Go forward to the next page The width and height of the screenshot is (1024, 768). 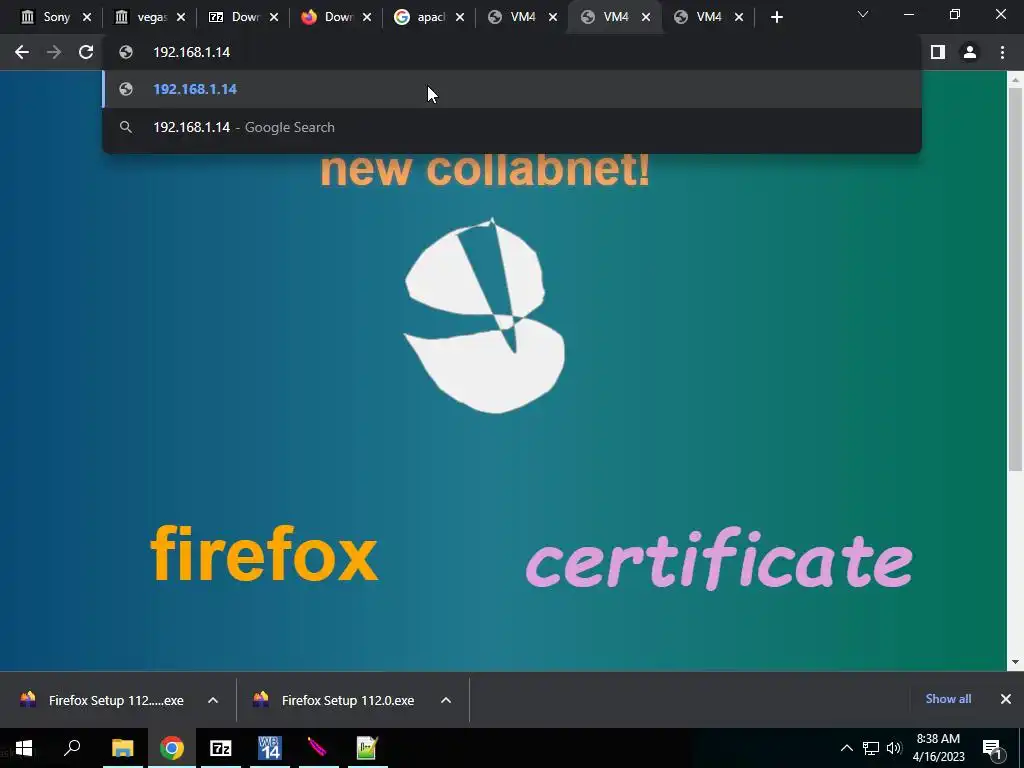54,52
